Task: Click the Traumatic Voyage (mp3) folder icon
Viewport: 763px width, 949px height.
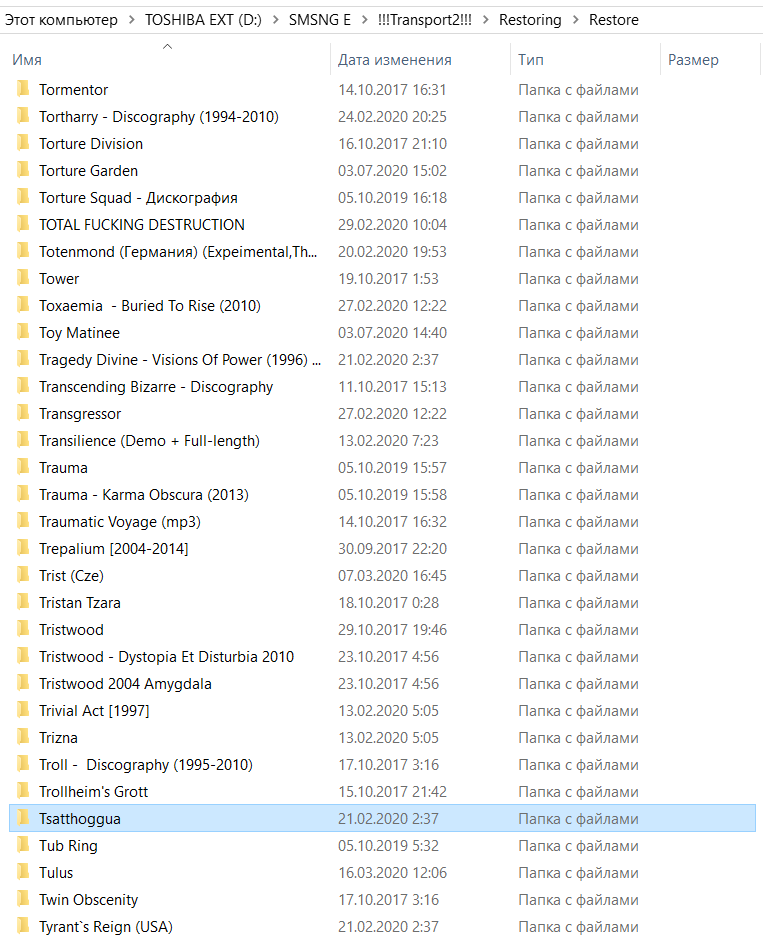Action: (23, 520)
